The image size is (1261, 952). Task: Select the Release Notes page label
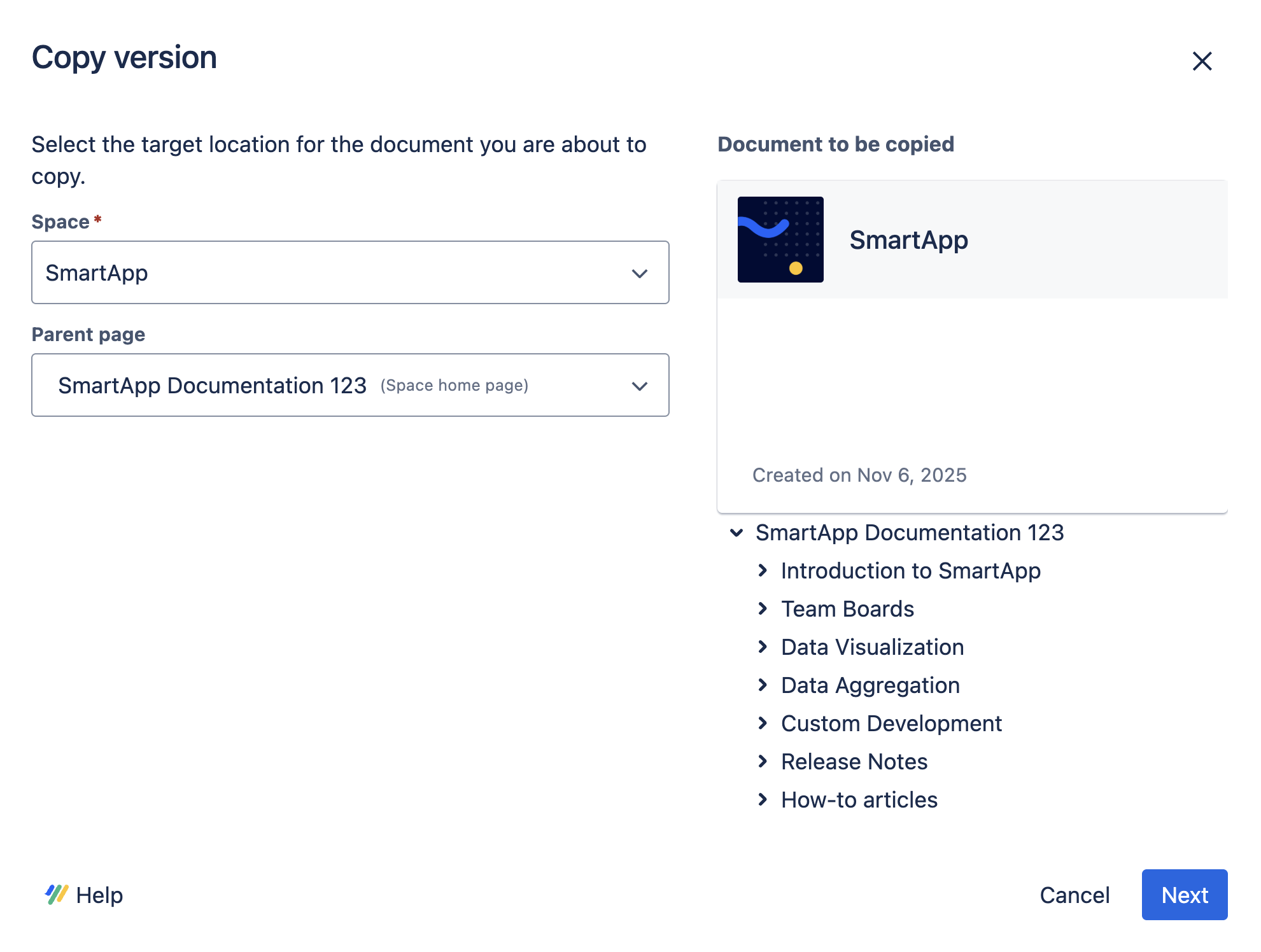click(854, 762)
